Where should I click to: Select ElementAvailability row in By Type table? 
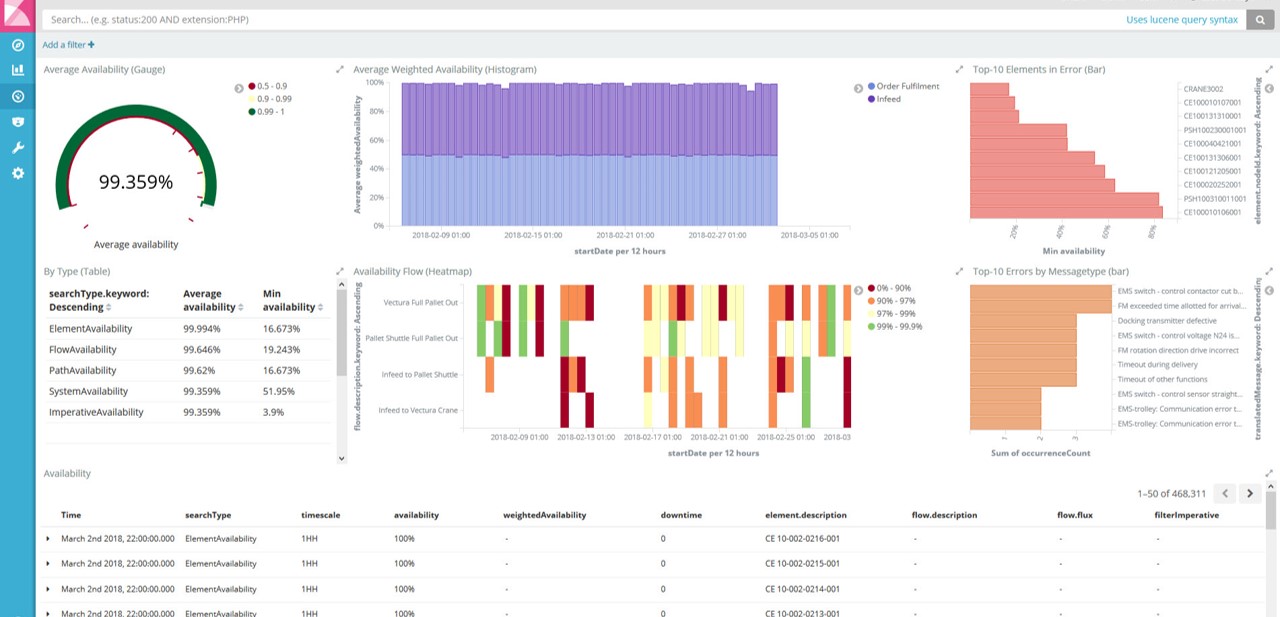(189, 329)
